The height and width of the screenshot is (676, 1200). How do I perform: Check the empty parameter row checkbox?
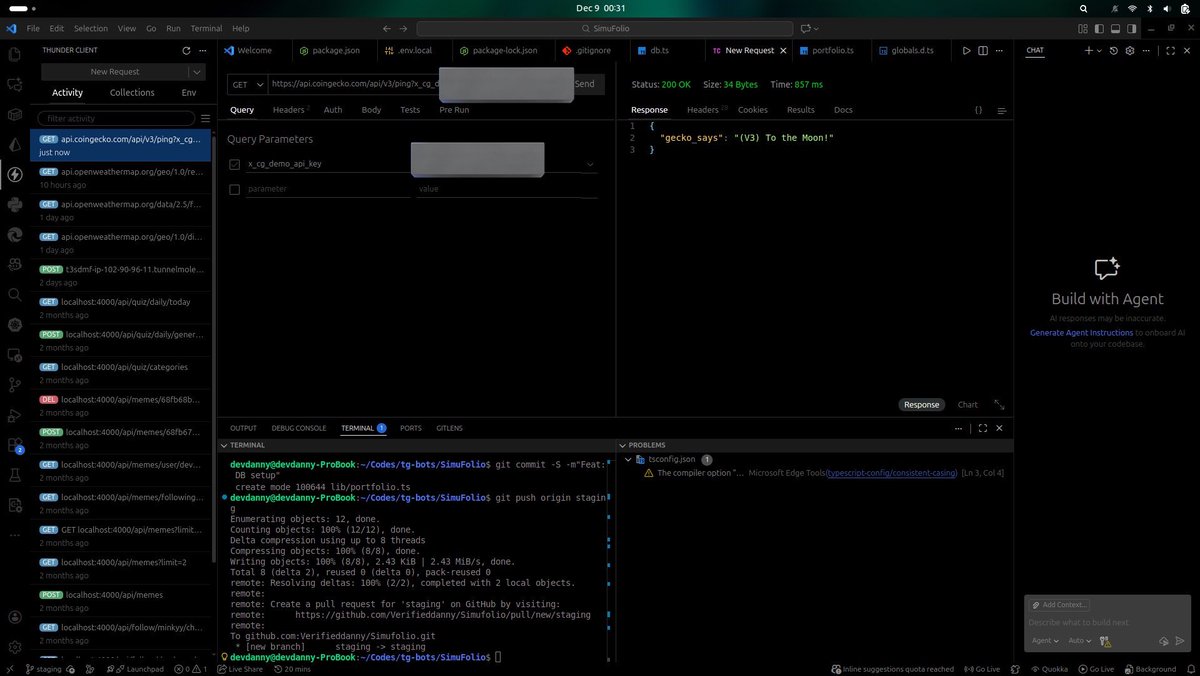point(234,189)
